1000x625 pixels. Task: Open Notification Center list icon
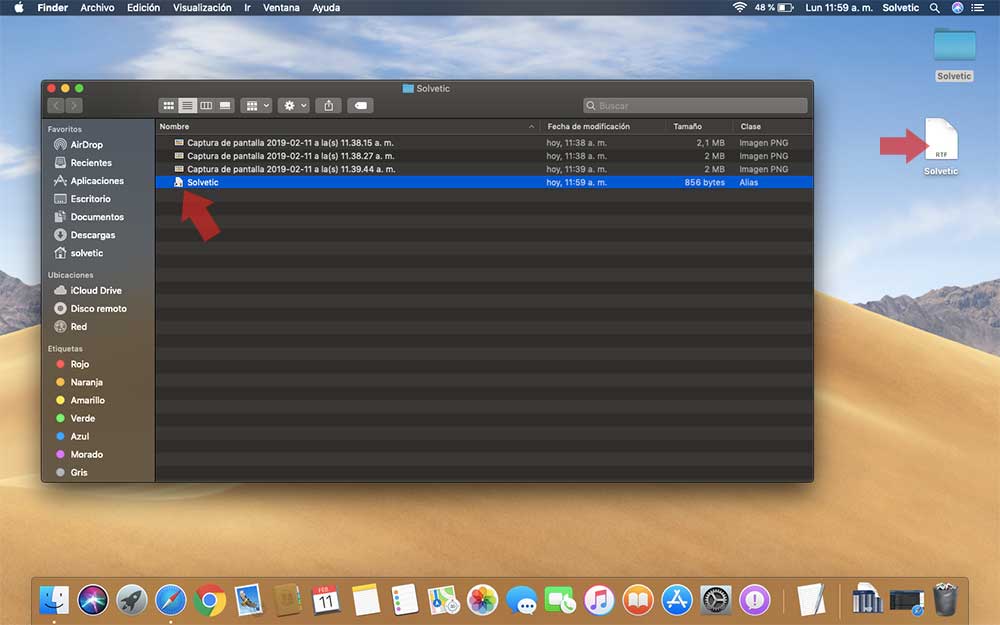[977, 8]
